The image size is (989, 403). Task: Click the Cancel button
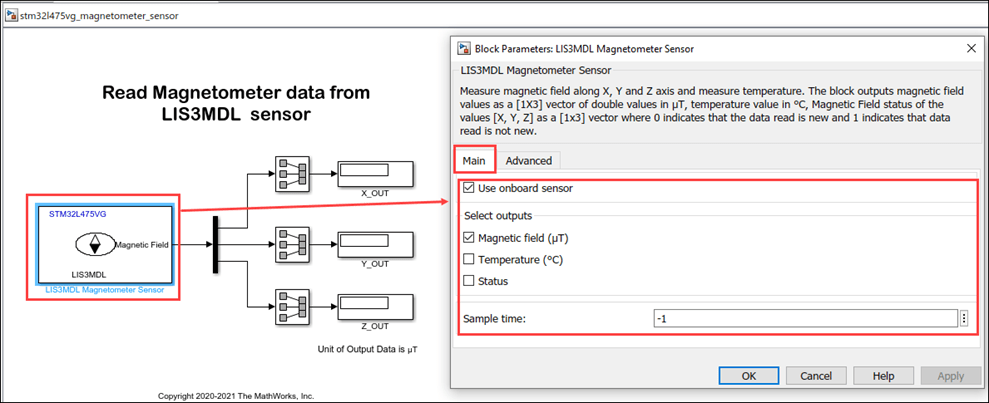click(x=816, y=375)
